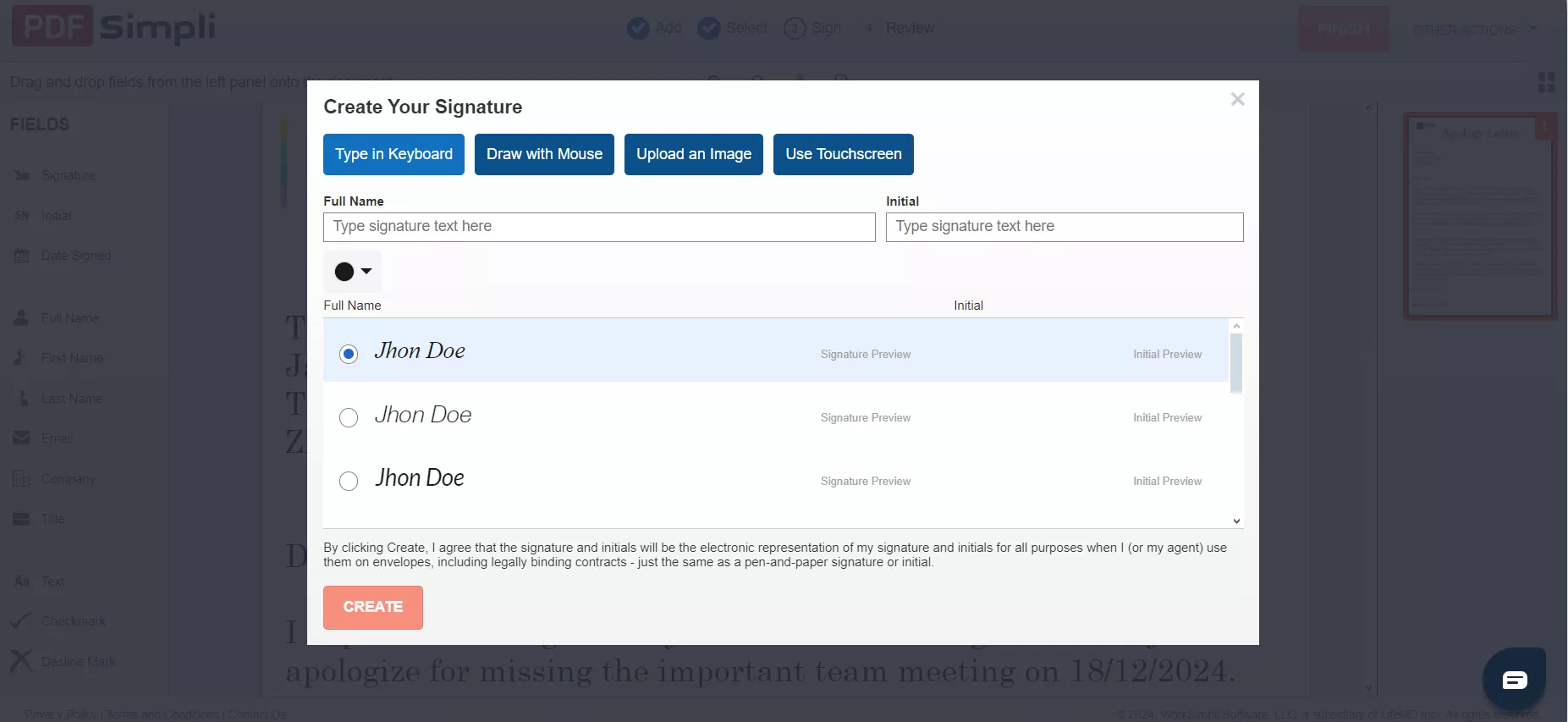Choose the third Jhon Doe signature style
1568x722 pixels.
349,482
